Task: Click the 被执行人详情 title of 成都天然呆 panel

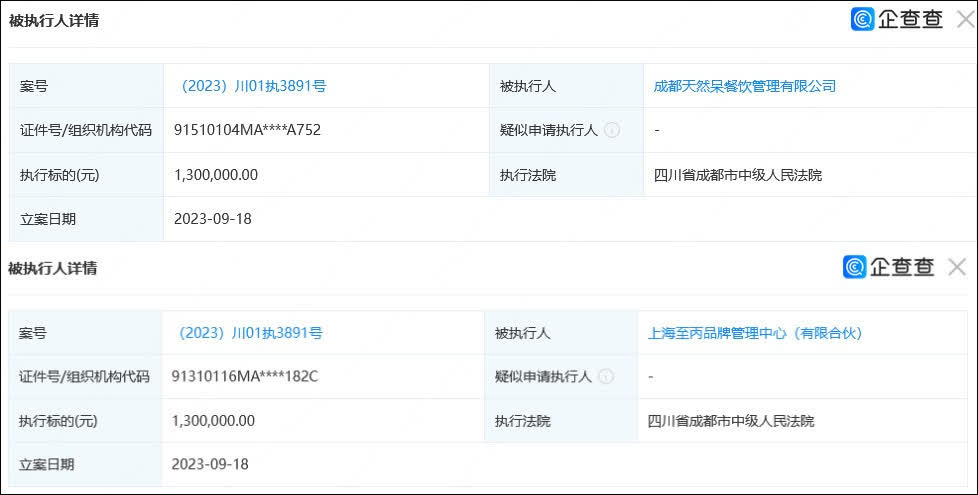Action: pyautogui.click(x=54, y=20)
